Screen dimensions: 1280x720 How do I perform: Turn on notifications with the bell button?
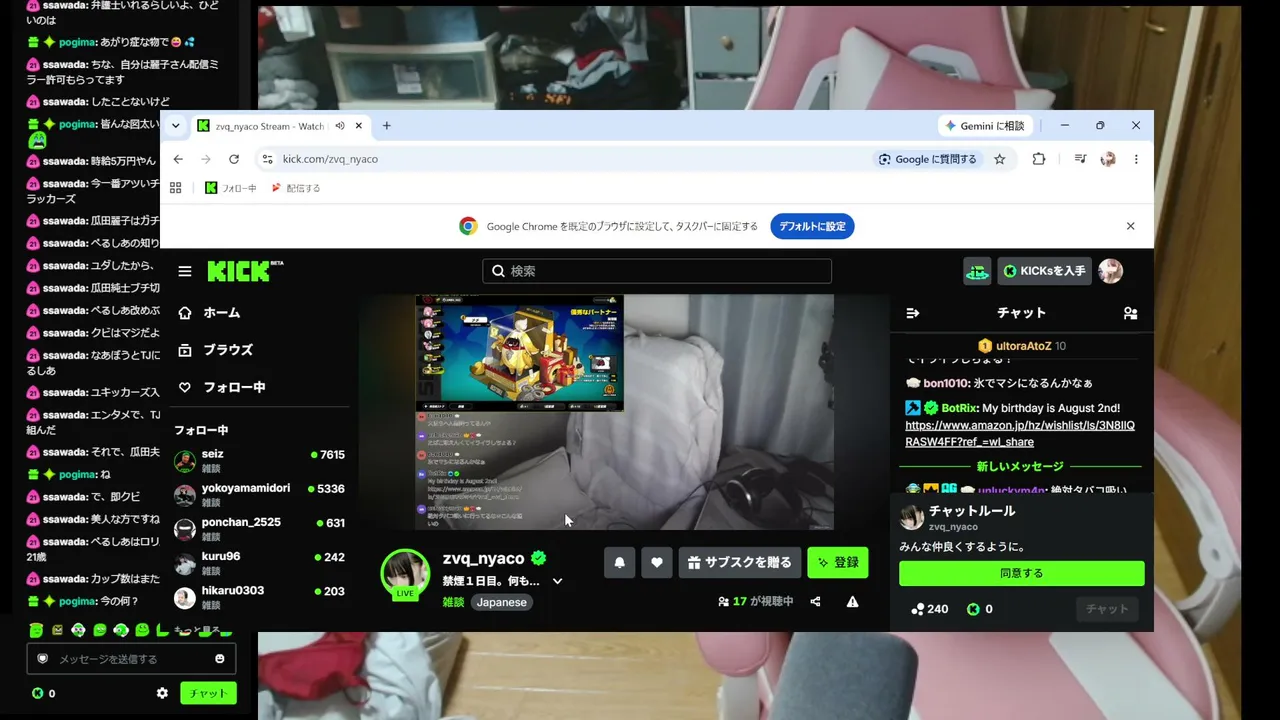pos(620,562)
